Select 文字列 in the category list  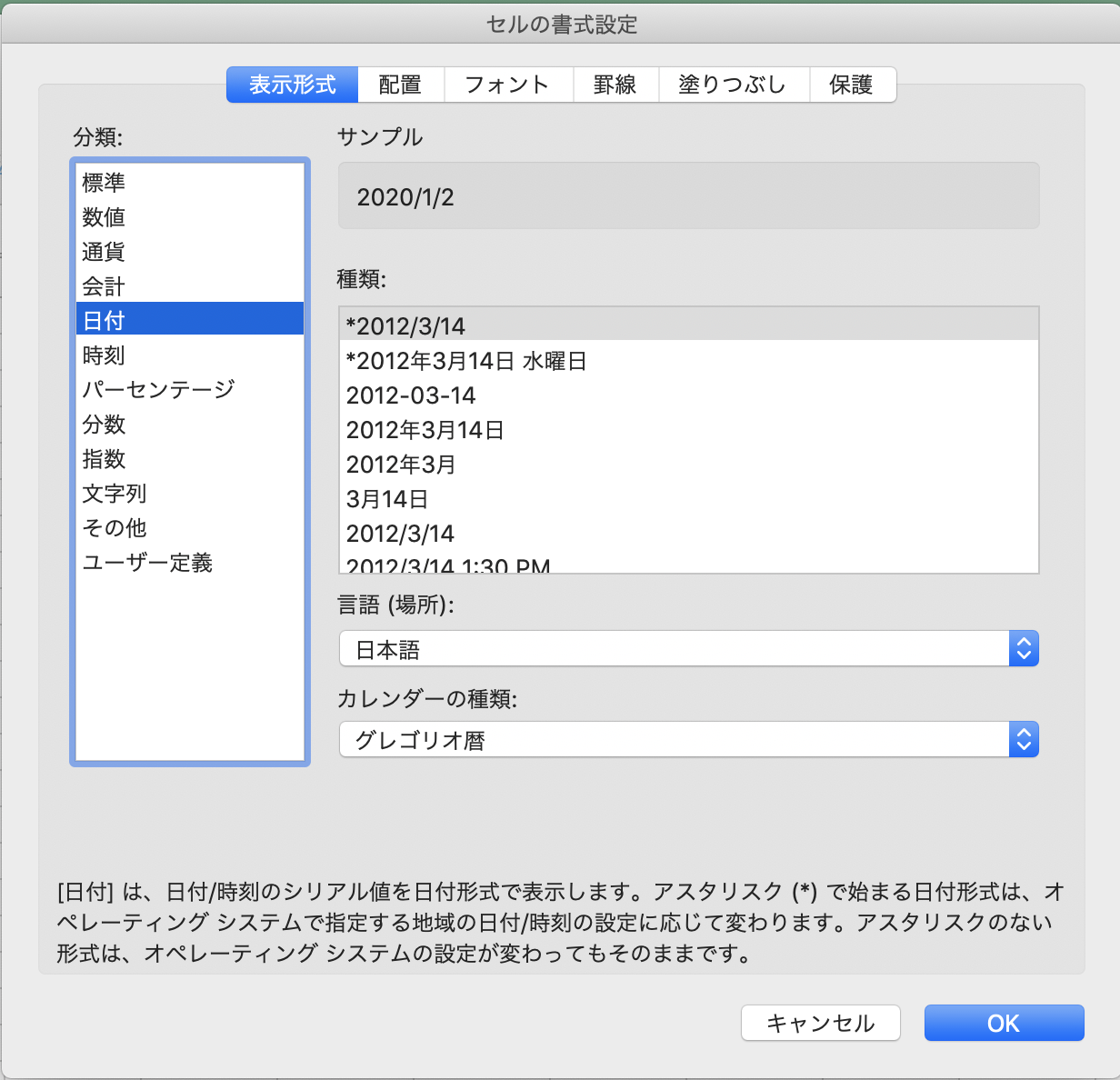(x=115, y=494)
